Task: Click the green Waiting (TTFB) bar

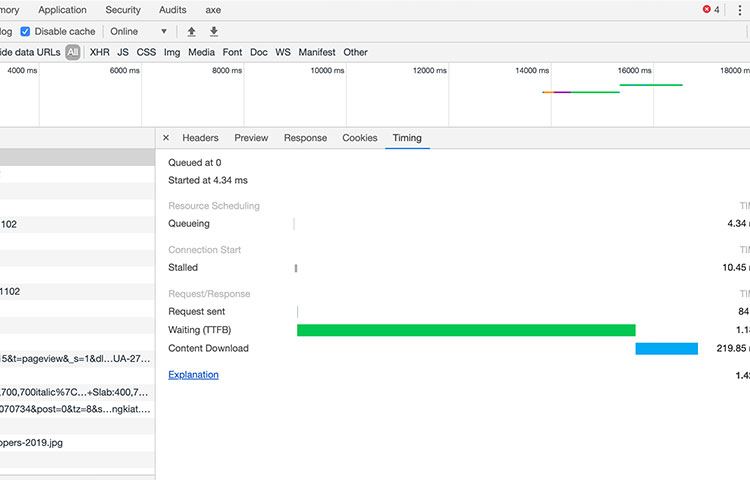Action: (466, 330)
